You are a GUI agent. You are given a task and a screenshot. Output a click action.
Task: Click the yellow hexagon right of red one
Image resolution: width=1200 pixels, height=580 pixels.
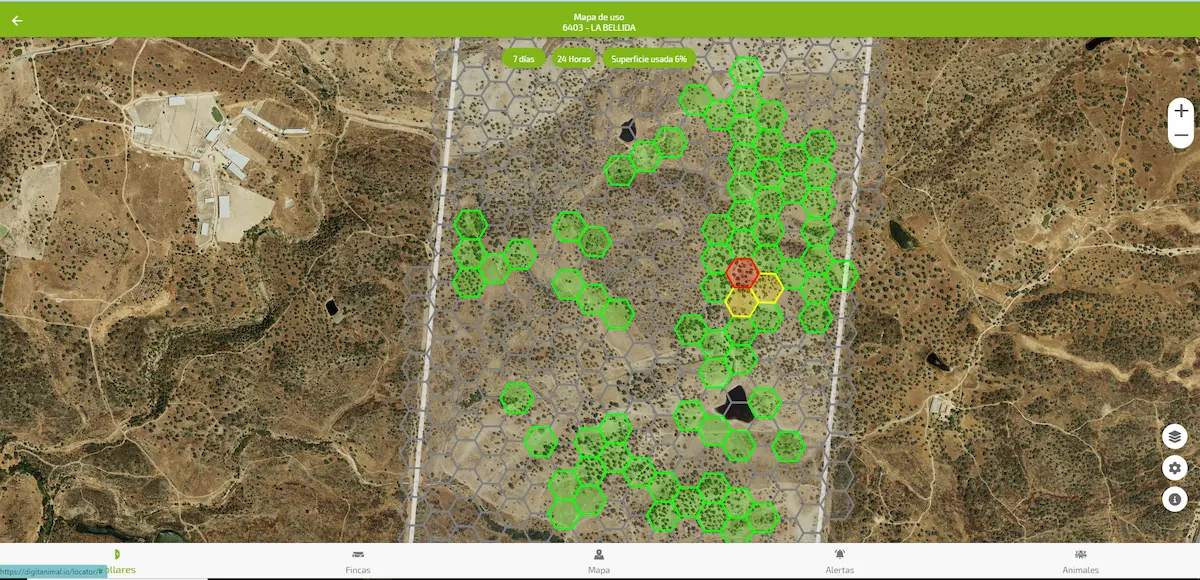[766, 288]
